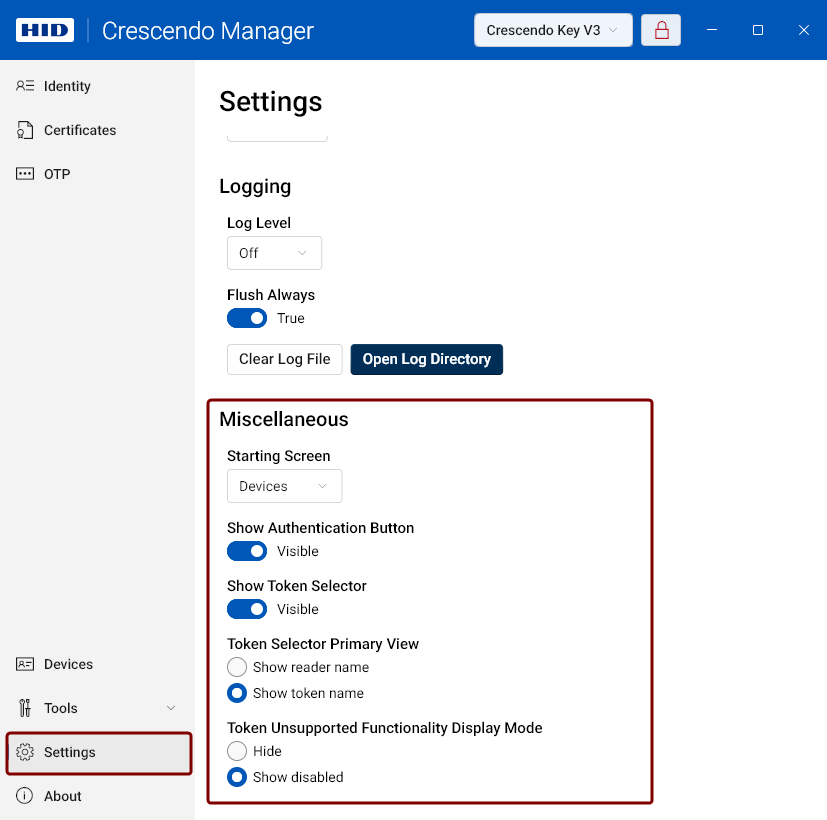Image resolution: width=827 pixels, height=820 pixels.
Task: Click the About info icon in sidebar
Action: click(25, 796)
